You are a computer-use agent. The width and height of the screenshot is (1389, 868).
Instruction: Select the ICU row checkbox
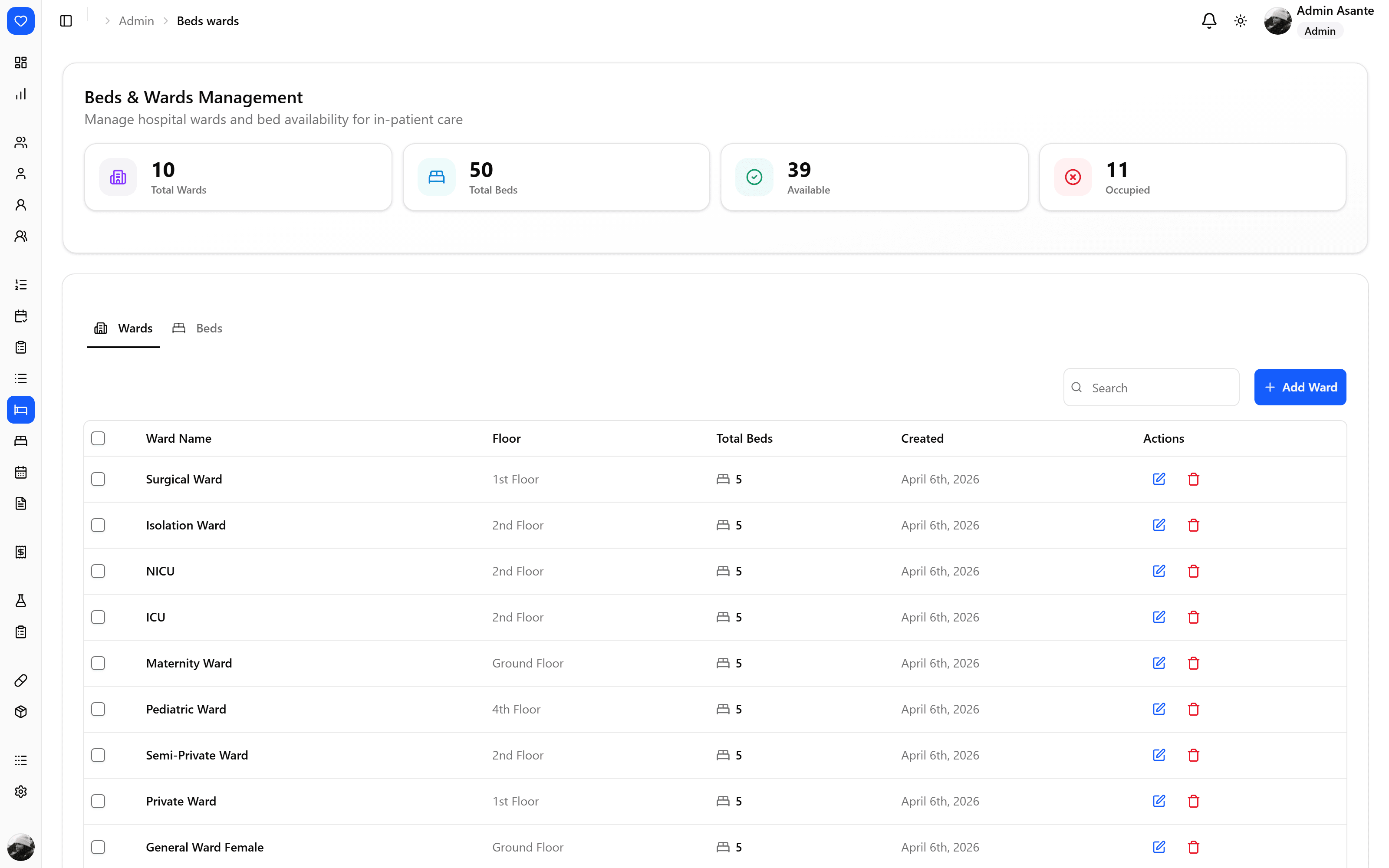98,617
